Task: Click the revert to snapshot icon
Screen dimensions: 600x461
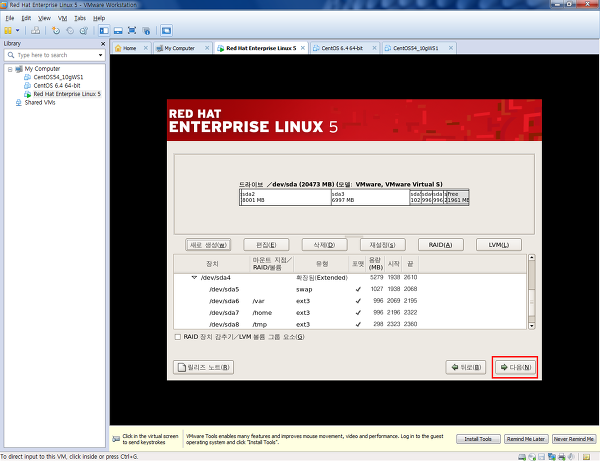Action: coord(70,31)
